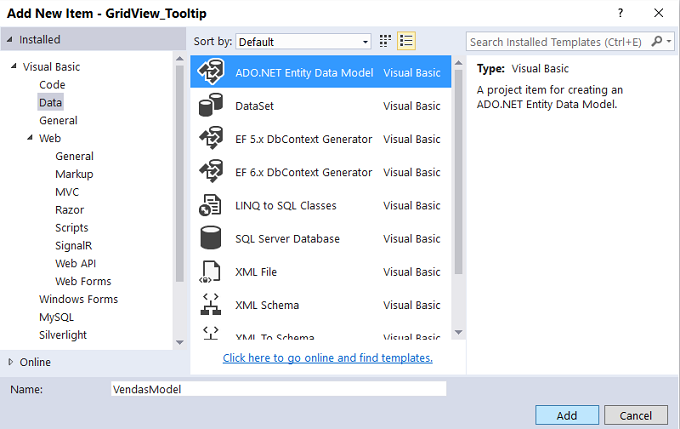Open the Sort by Default dropdown

303,42
